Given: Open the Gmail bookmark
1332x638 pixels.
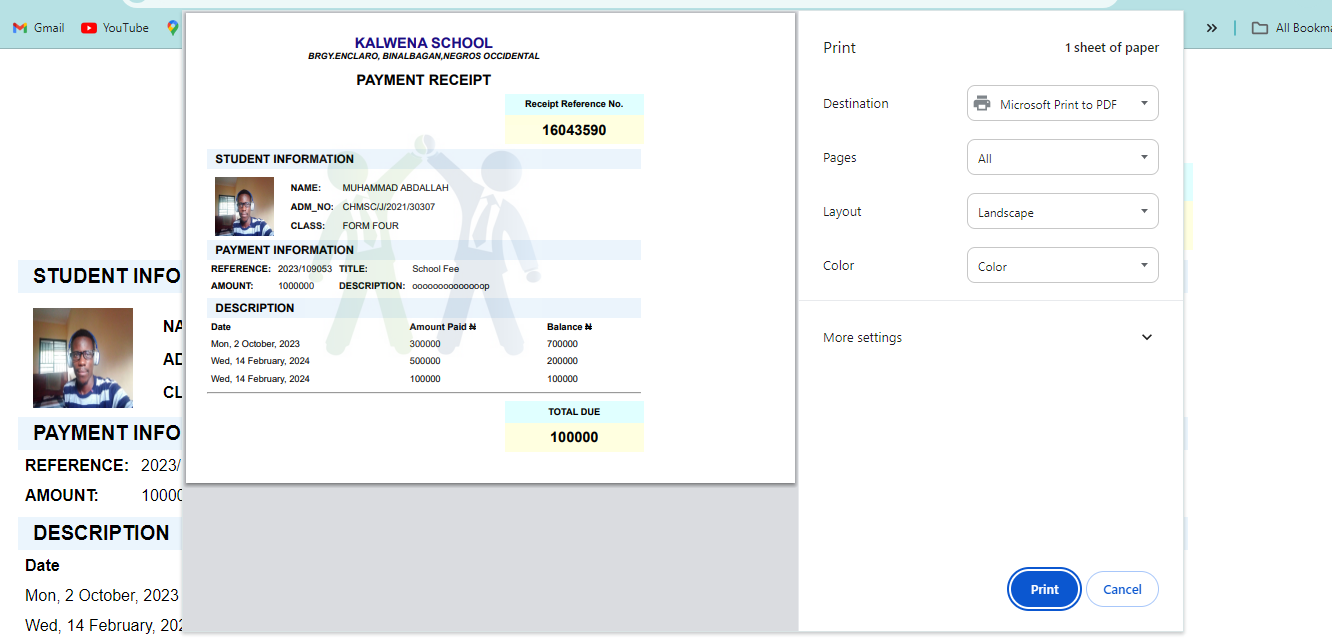Looking at the screenshot, I should [x=39, y=28].
